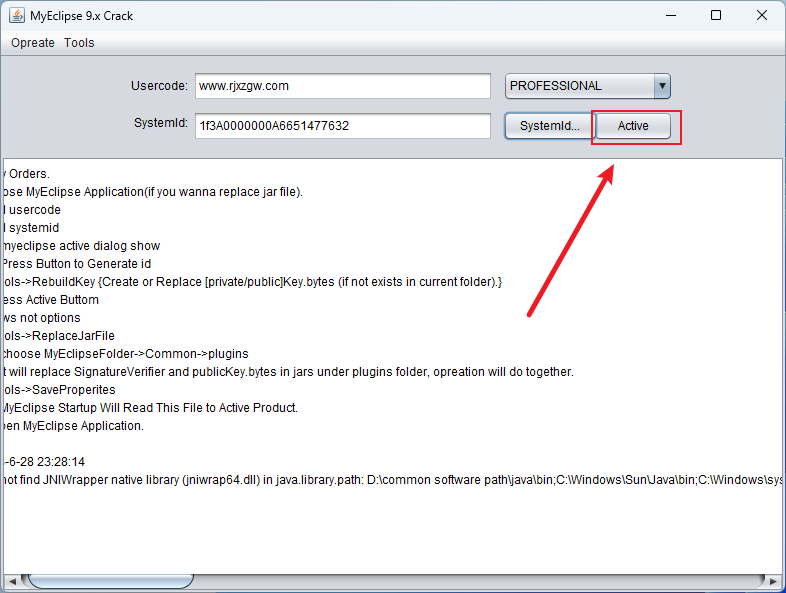Click 'MyEclipse Startup Will Read This File' line
The height and width of the screenshot is (593, 786).
point(150,408)
